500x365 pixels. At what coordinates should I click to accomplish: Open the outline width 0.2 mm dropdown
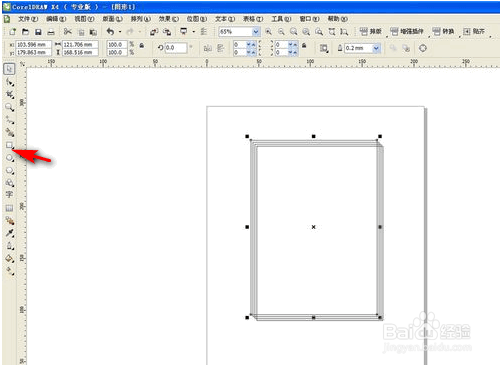coord(376,48)
